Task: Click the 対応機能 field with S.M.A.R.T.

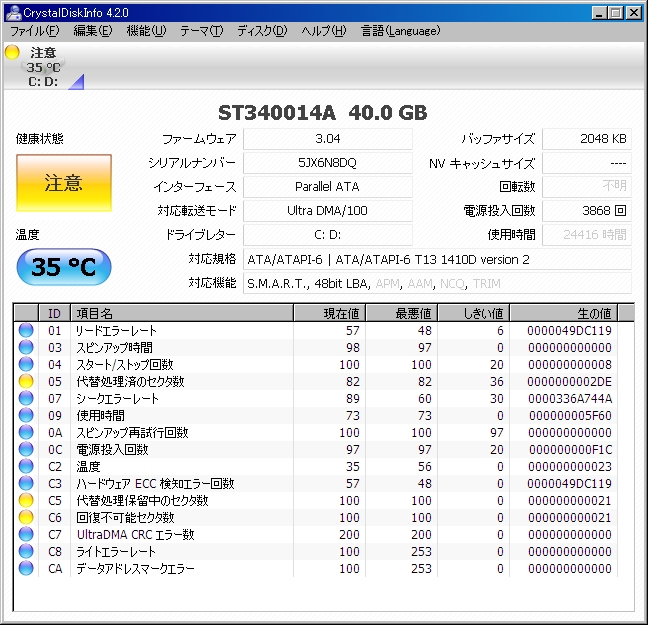Action: click(437, 284)
